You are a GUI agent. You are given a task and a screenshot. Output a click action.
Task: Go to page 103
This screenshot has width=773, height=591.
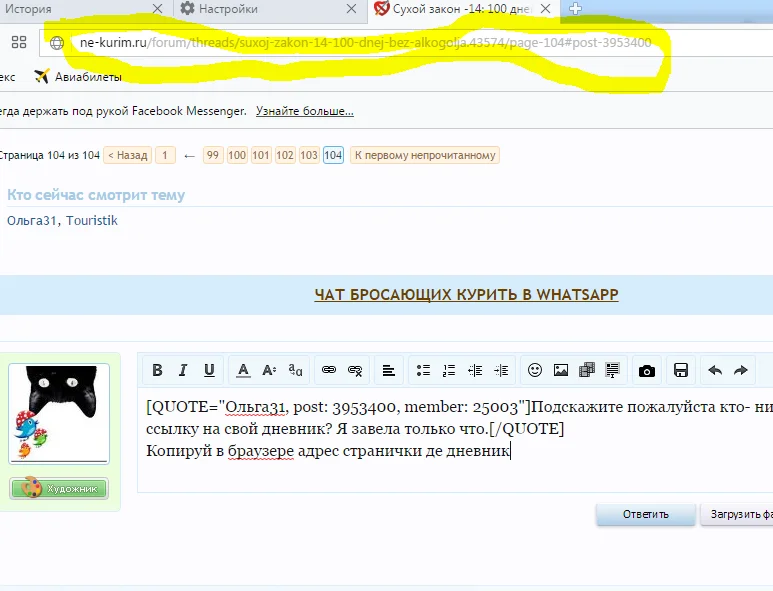point(309,155)
